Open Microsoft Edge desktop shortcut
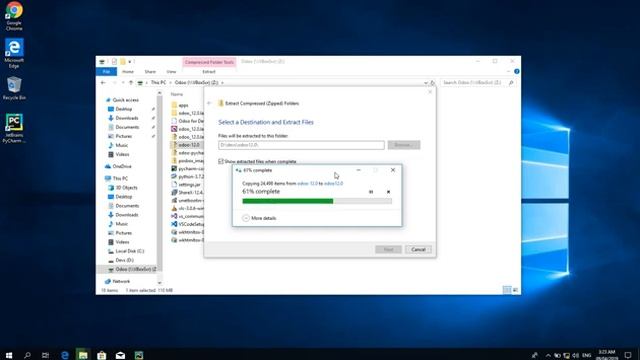This screenshot has height=360, width=640. click(x=14, y=53)
